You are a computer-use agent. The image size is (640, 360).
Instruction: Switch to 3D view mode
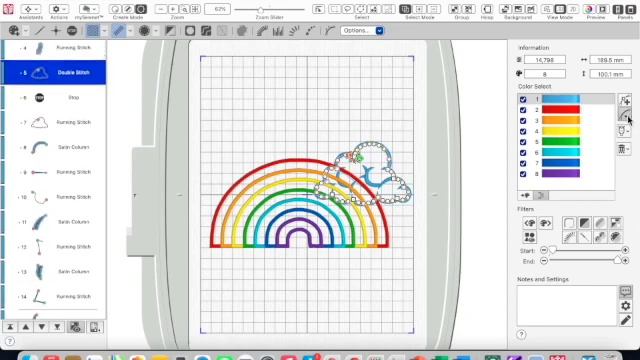(x=560, y=9)
